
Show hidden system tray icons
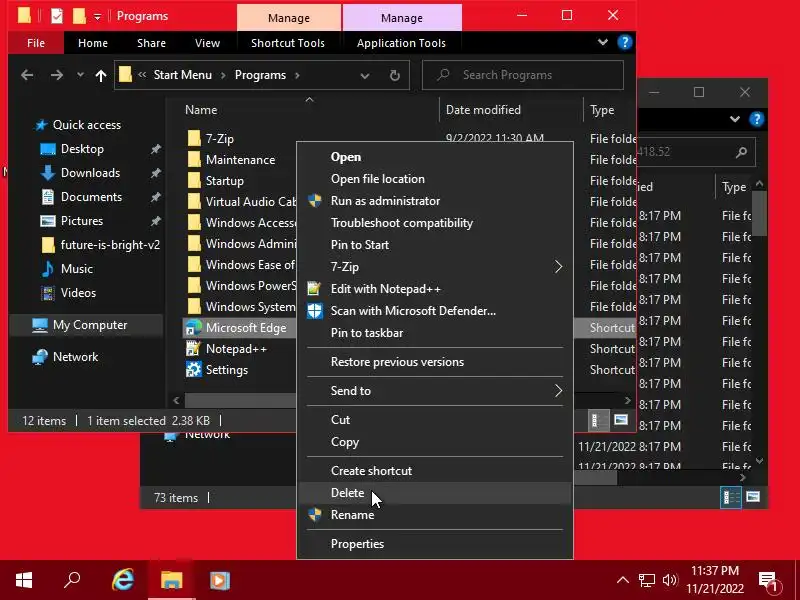coord(622,580)
